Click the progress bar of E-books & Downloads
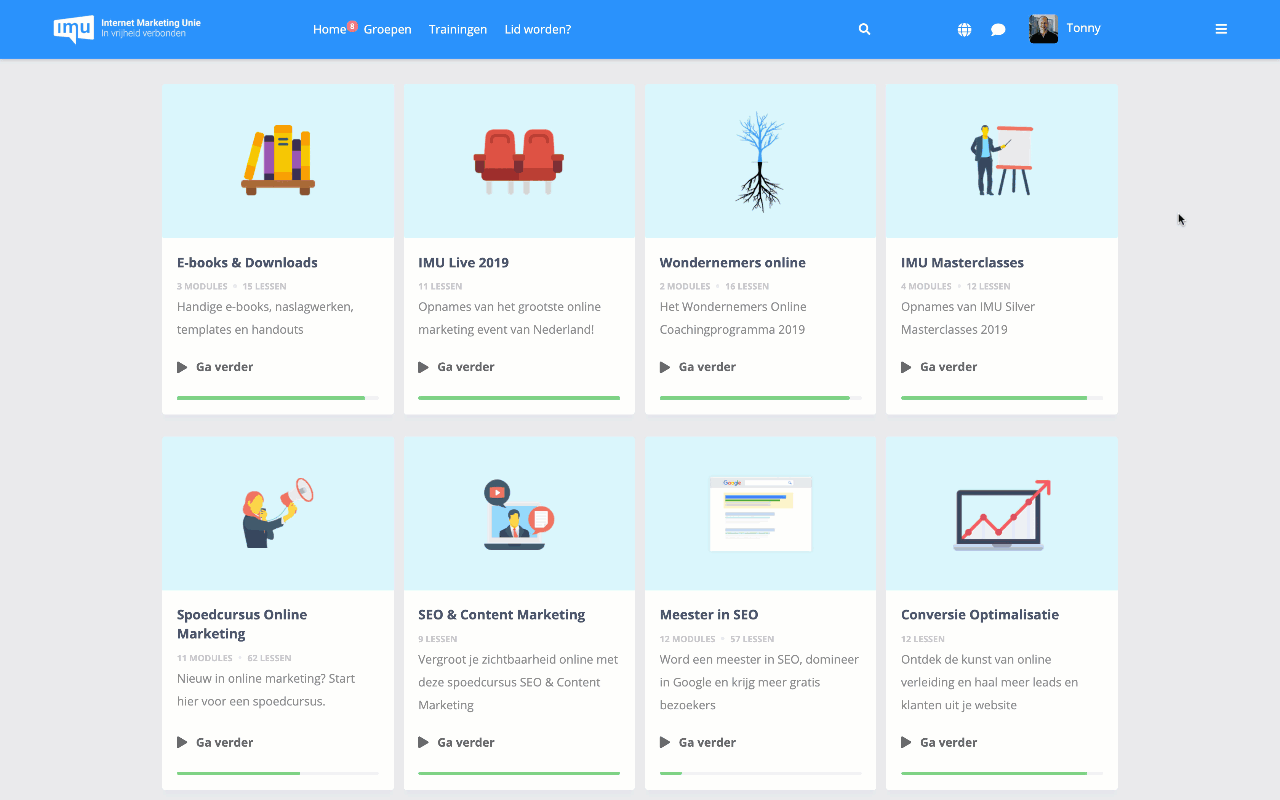This screenshot has width=1280, height=800. 278,398
